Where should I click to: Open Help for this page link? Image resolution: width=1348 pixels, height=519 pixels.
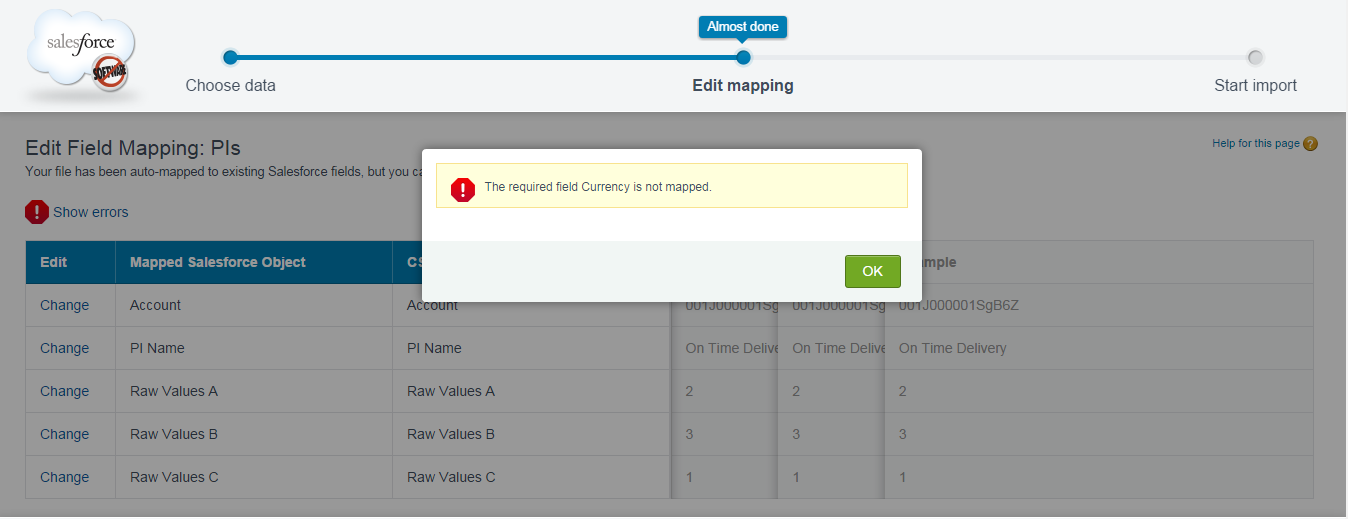coord(1256,144)
